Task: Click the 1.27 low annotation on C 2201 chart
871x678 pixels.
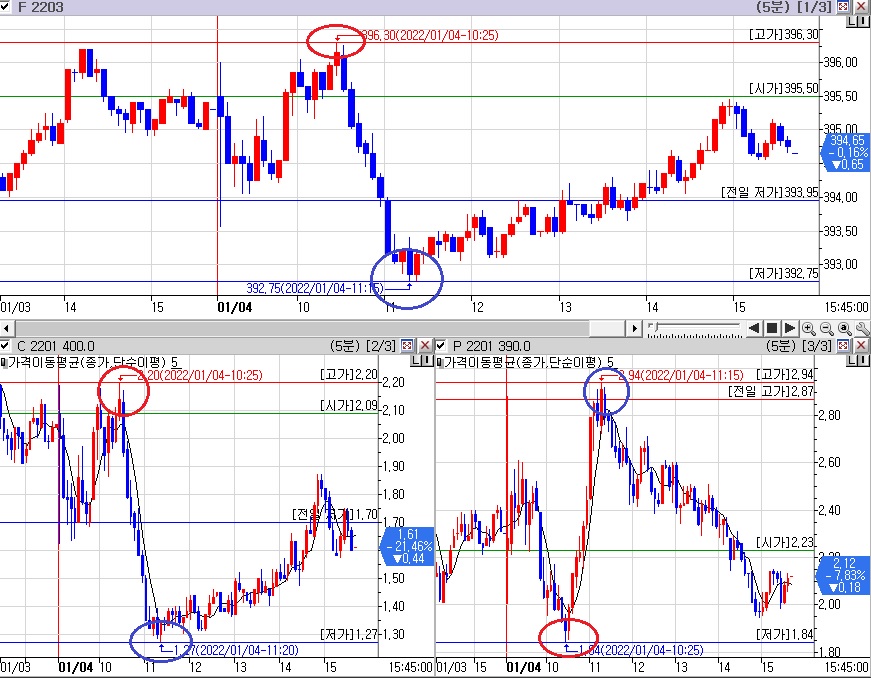Action: tap(236, 650)
